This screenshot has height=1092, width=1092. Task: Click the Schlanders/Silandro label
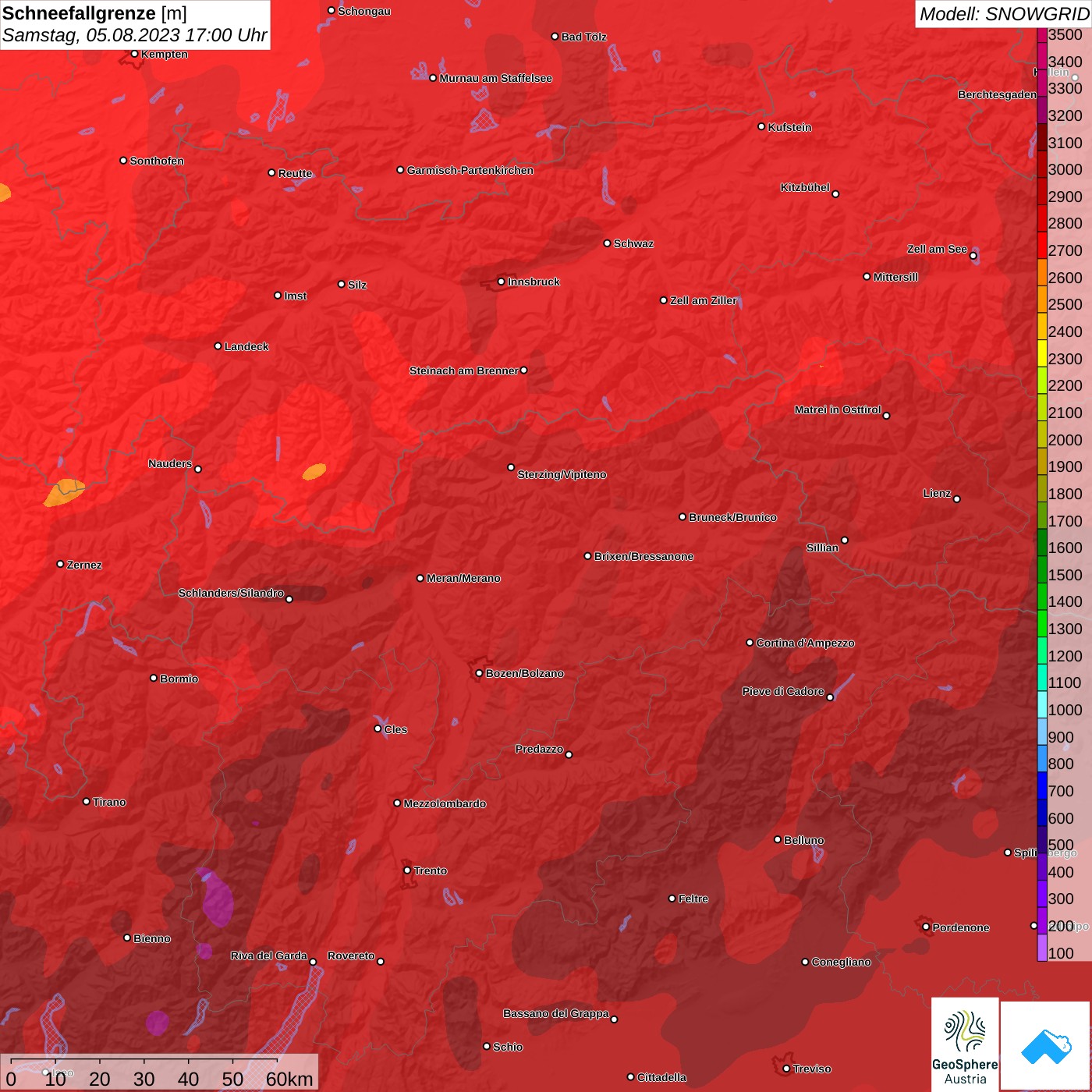tap(231, 593)
